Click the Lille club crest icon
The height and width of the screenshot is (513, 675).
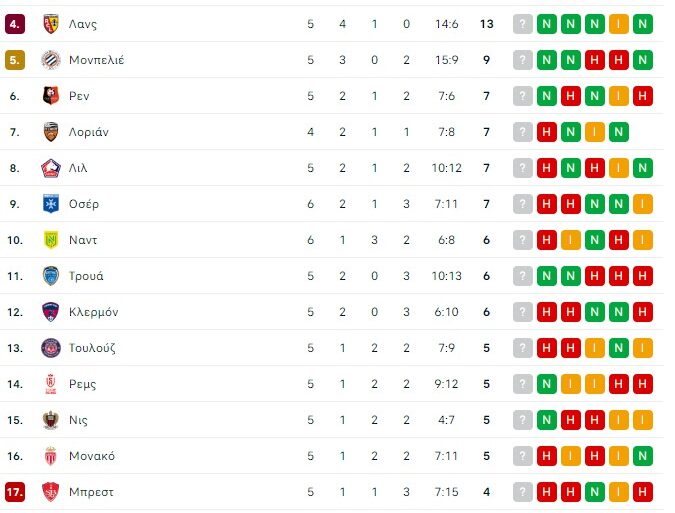click(x=51, y=168)
